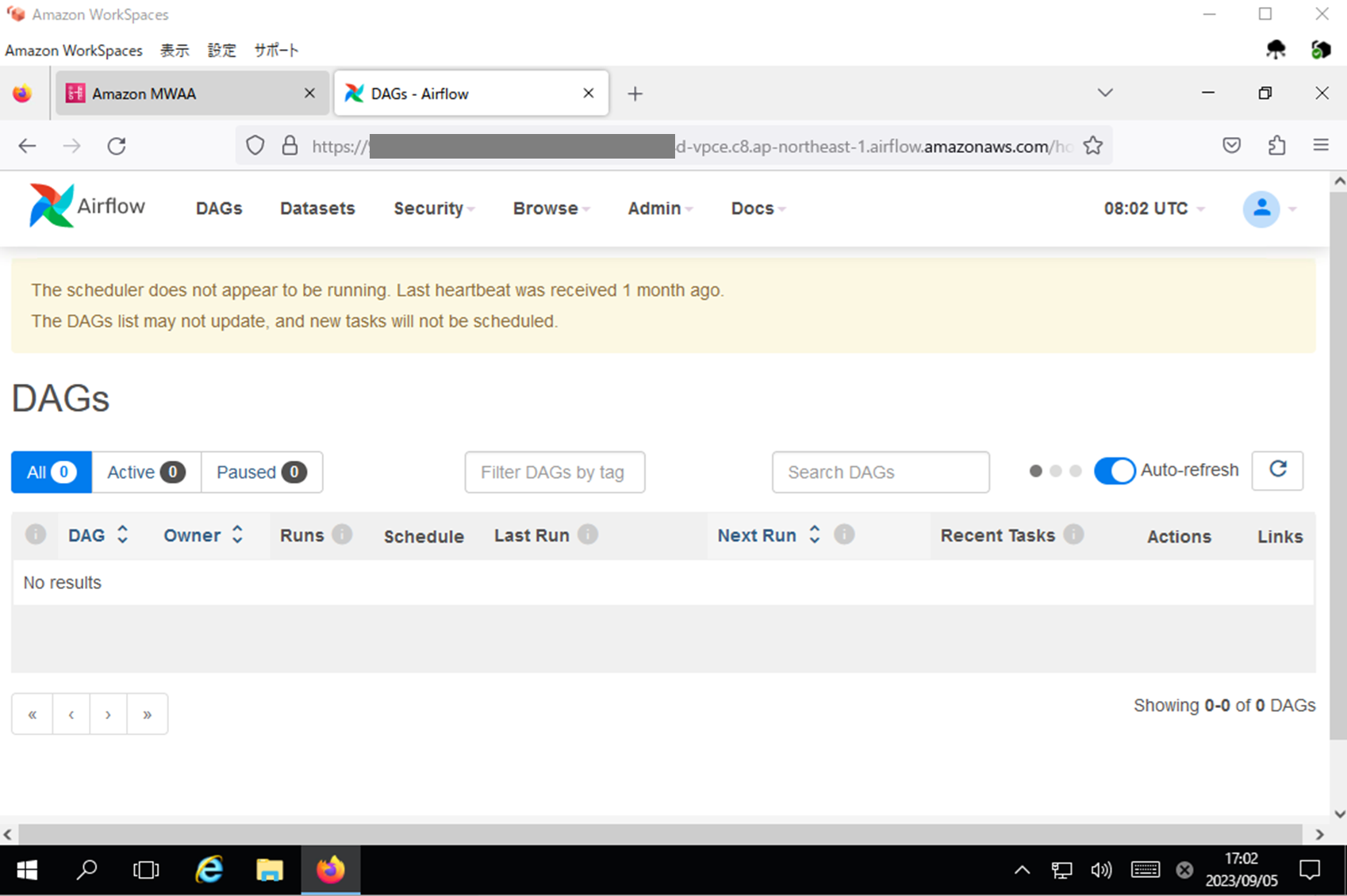The image size is (1347, 896).
Task: Open tracking protection shield icon
Action: pyautogui.click(x=255, y=146)
